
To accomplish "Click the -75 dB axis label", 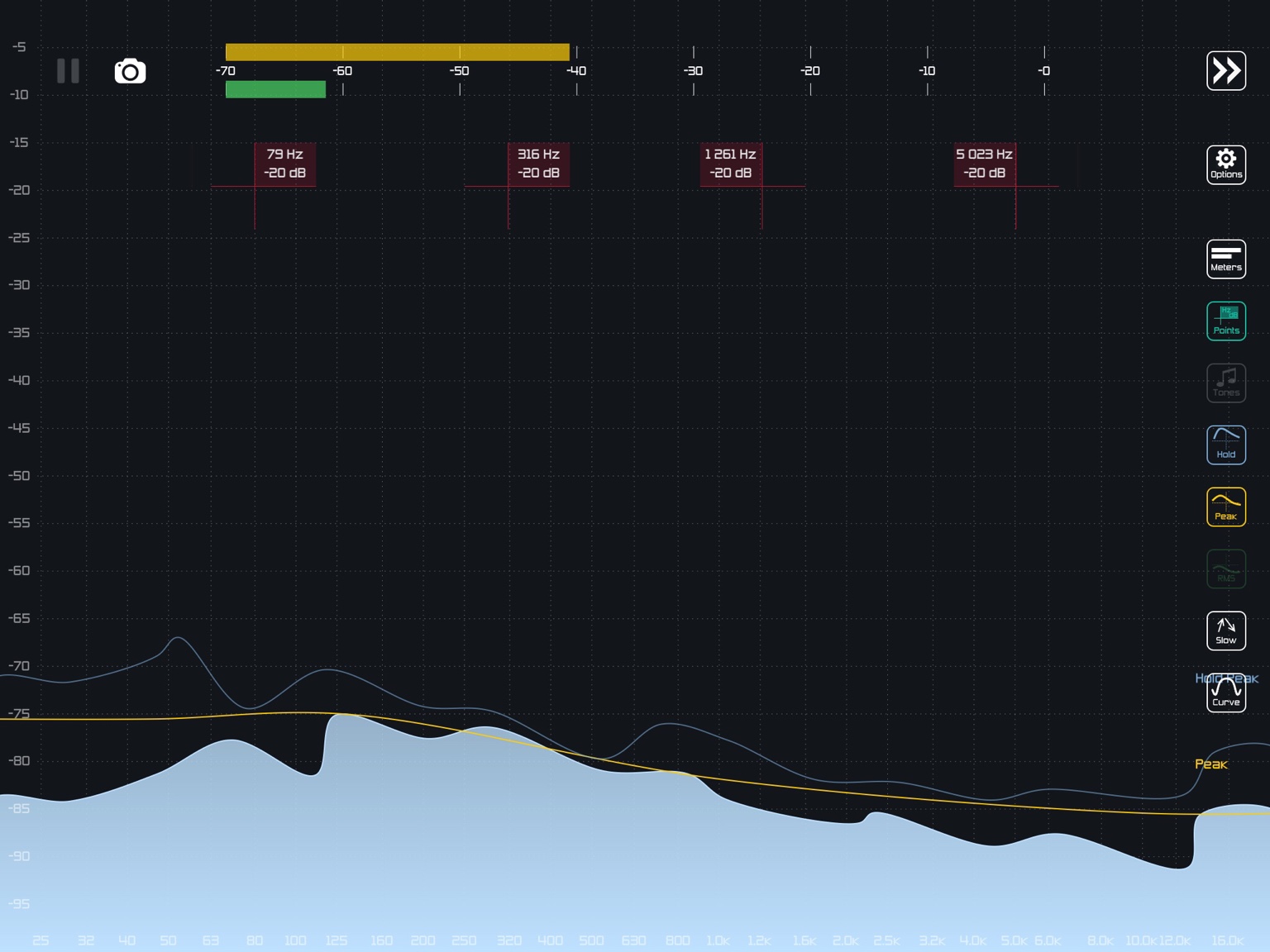I will 19,714.
